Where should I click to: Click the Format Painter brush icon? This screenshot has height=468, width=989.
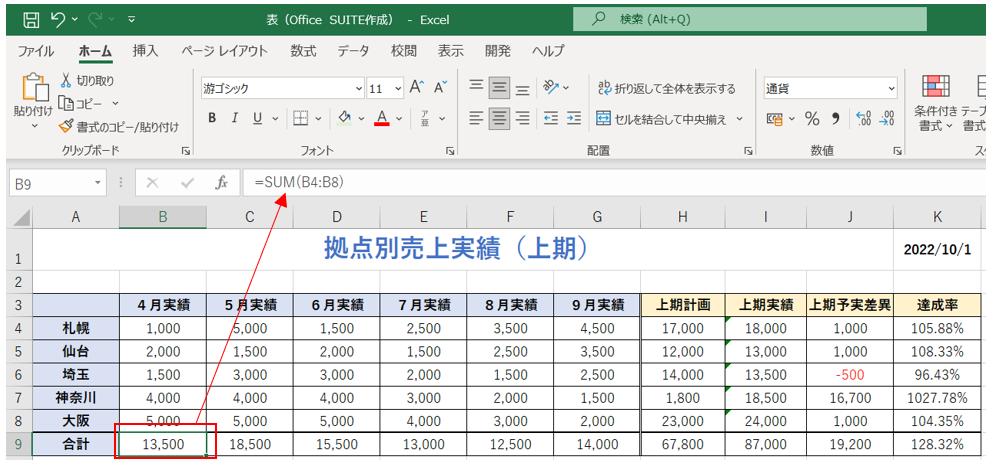pos(66,126)
